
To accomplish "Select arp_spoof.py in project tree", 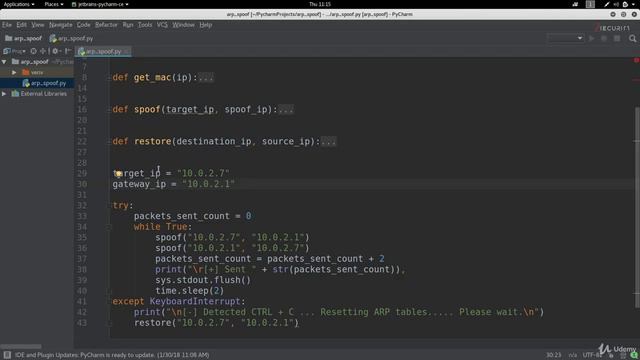I will click(44, 83).
